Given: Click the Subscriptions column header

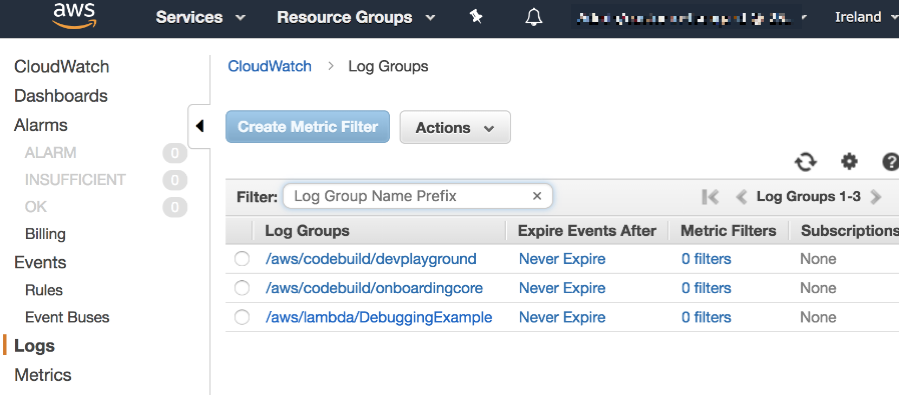Looking at the screenshot, I should click(x=850, y=231).
